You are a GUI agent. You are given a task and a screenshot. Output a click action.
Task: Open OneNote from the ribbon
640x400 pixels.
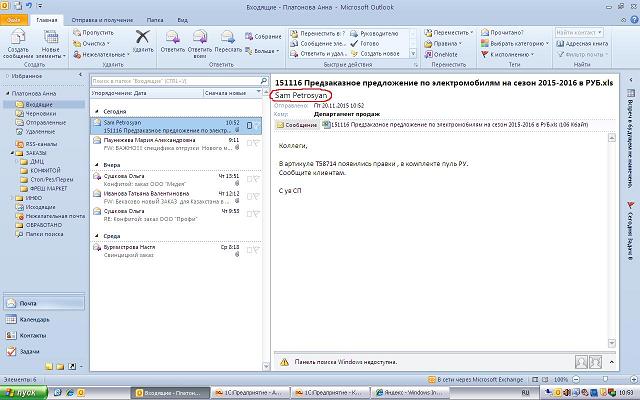point(441,54)
